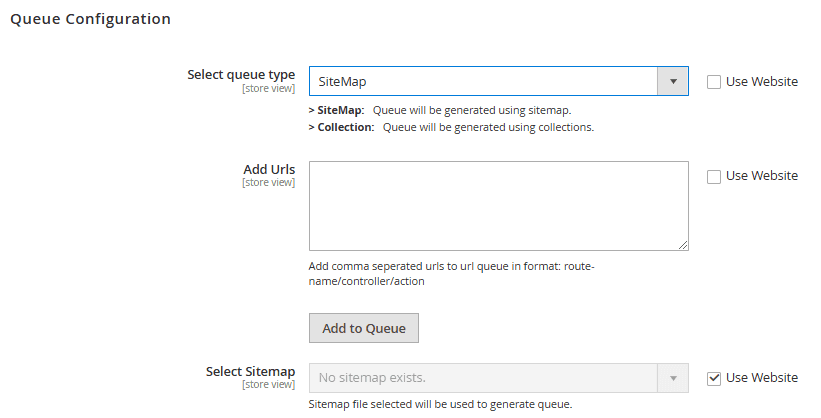The width and height of the screenshot is (821, 418).
Task: Click the '> Collection:' help note text
Action: click(341, 127)
